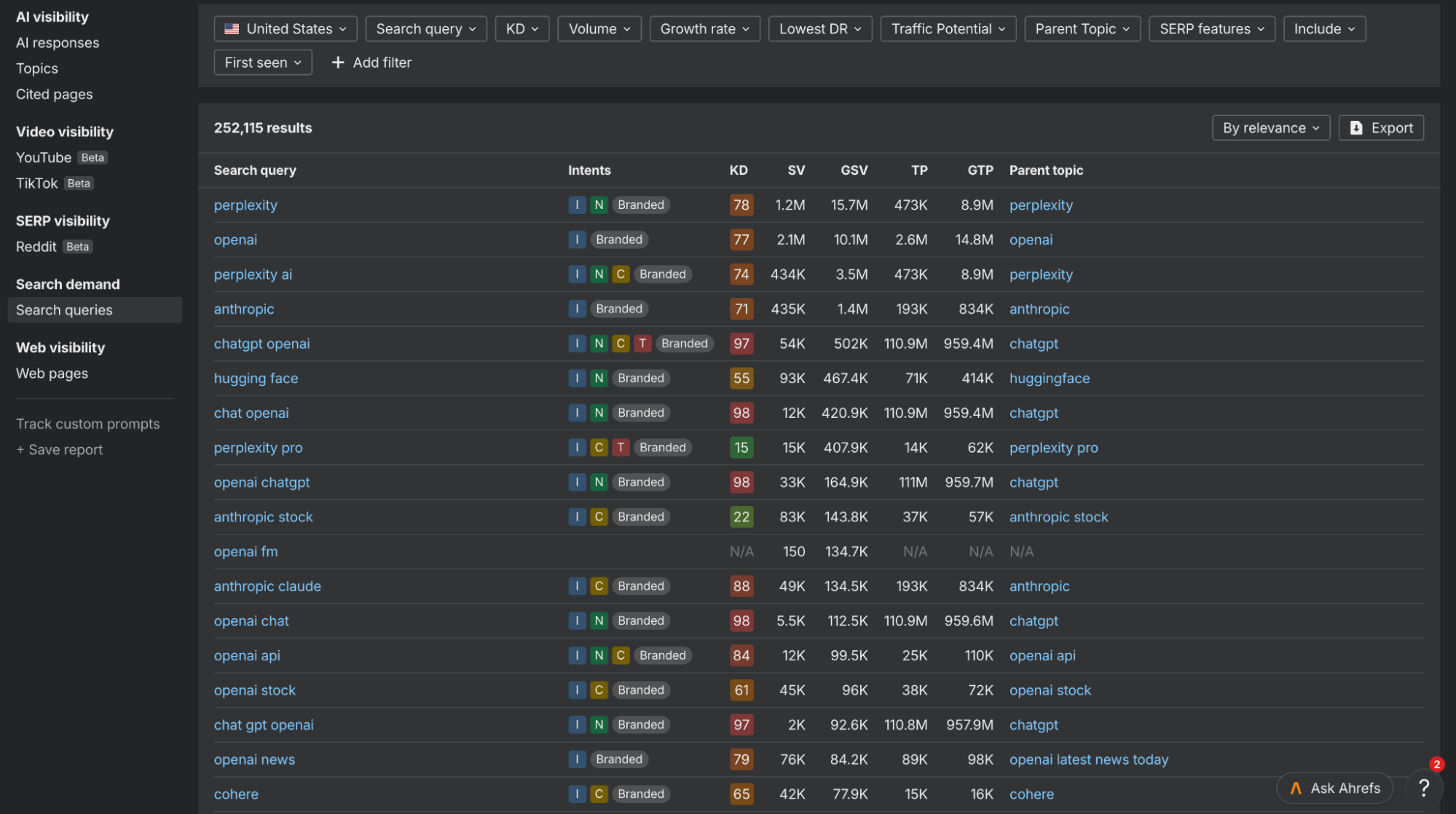Click the Add filter button
The image size is (1456, 814).
pos(371,63)
